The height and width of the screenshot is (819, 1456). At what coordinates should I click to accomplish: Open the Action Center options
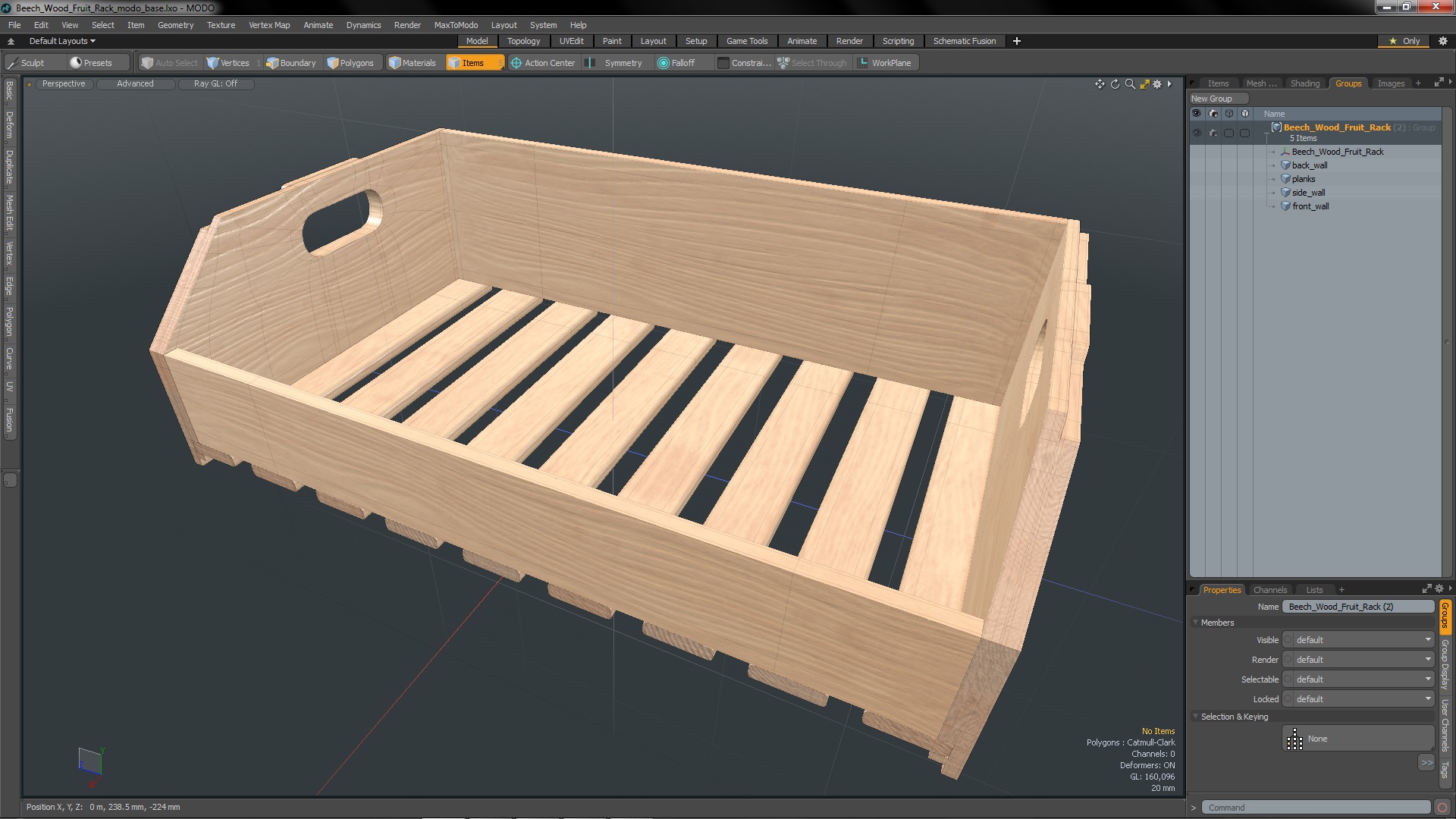[x=543, y=63]
